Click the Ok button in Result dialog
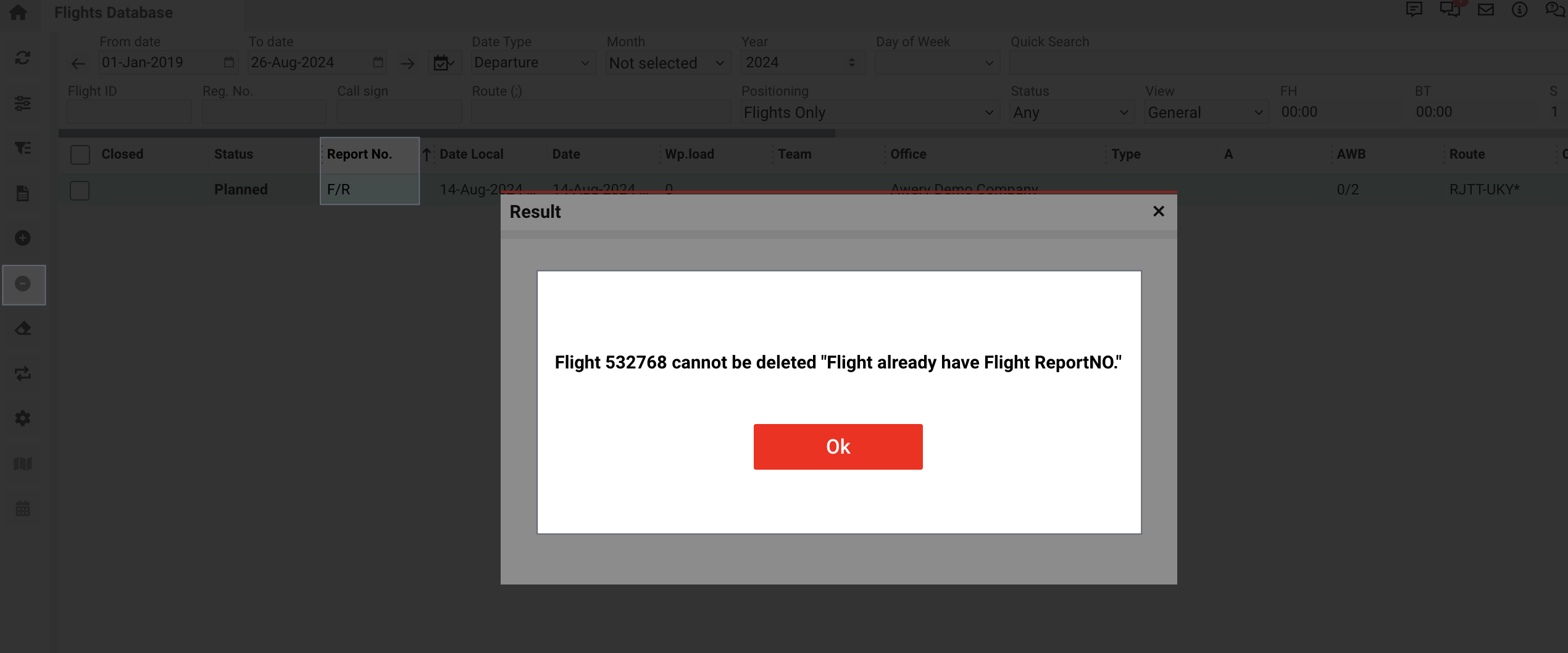1568x653 pixels. 838,446
